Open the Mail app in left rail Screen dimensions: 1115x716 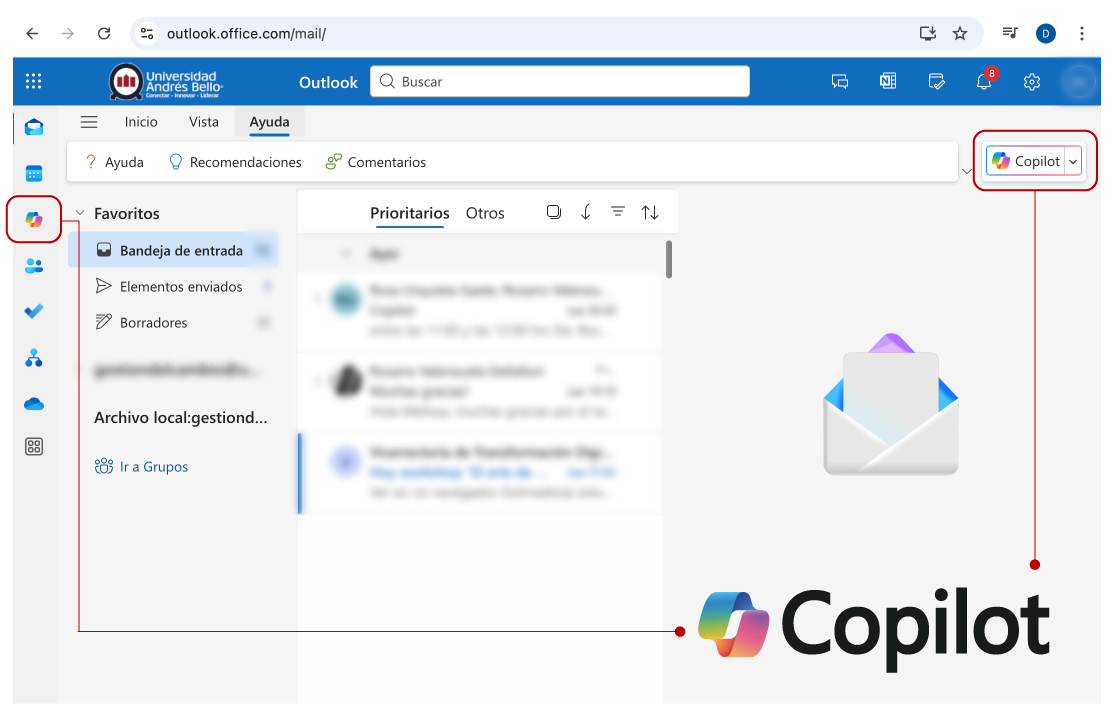33,127
